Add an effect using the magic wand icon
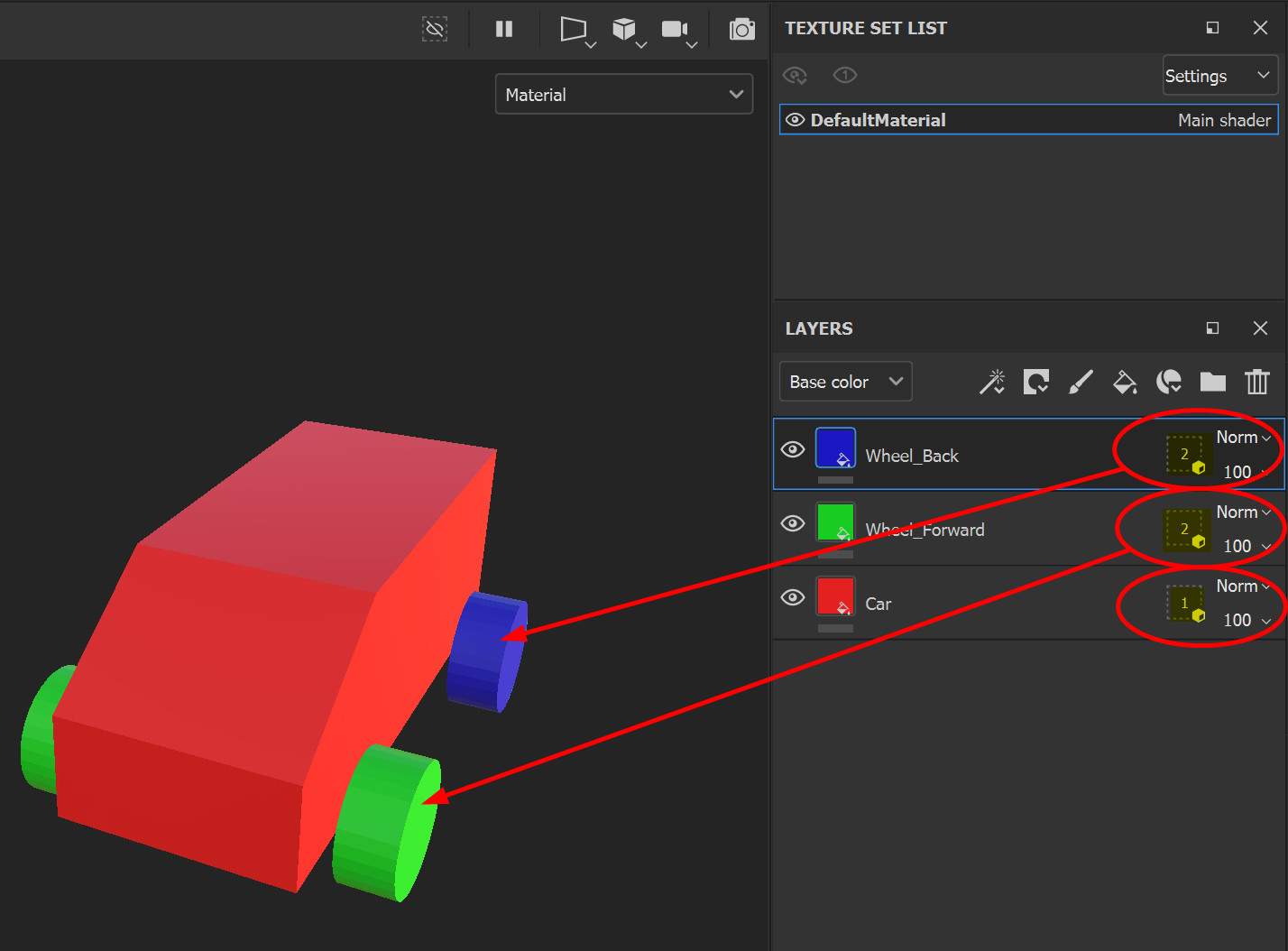This screenshot has width=1288, height=951. [x=992, y=382]
